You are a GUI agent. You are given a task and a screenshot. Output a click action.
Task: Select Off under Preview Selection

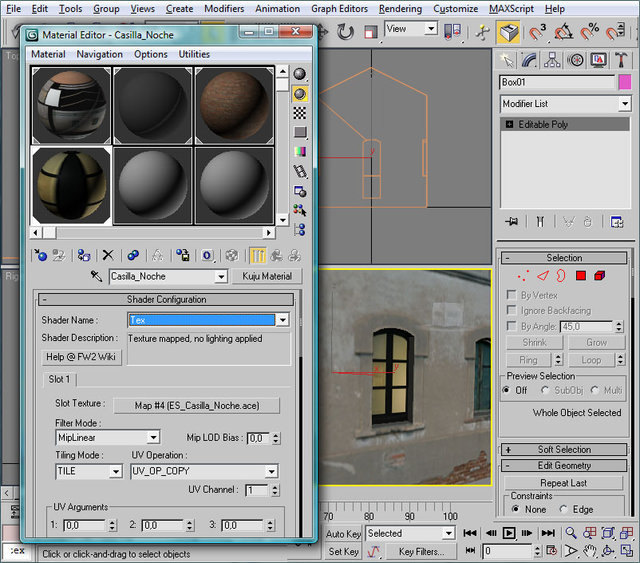point(507,390)
